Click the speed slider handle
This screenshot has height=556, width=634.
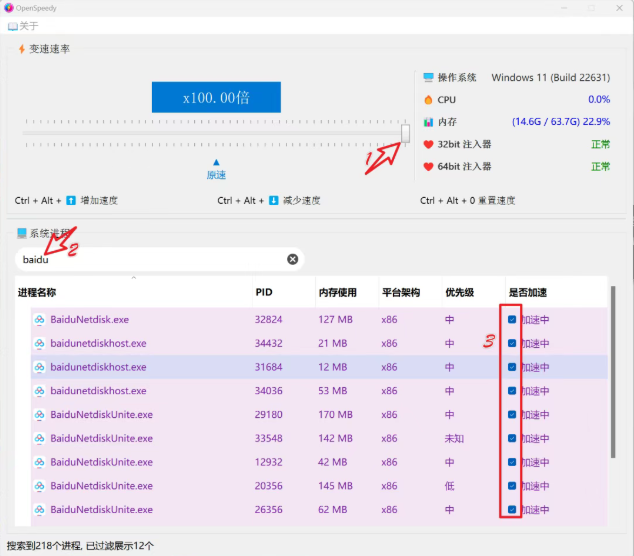coord(405,133)
